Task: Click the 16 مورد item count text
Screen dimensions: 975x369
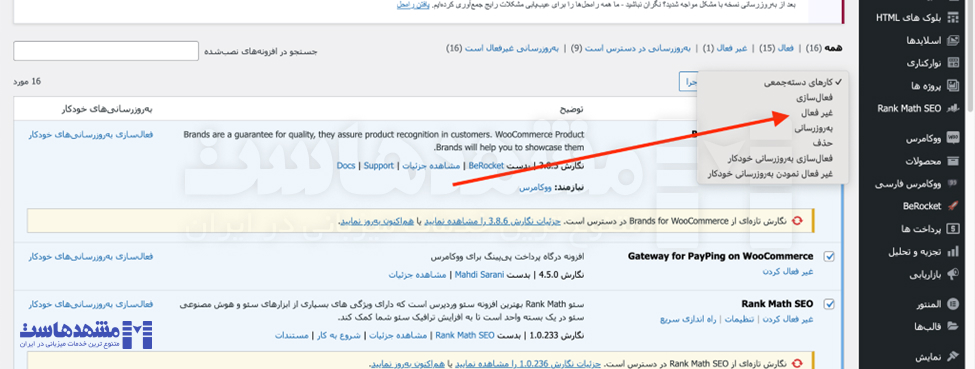Action: (x=27, y=82)
